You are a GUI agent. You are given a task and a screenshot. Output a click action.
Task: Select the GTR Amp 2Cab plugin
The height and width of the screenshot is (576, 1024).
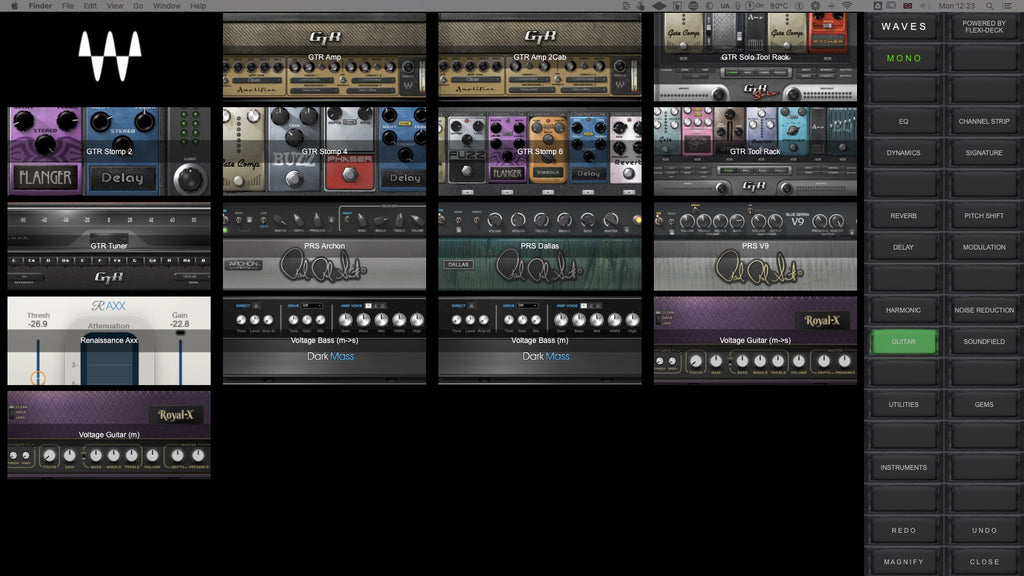click(538, 56)
